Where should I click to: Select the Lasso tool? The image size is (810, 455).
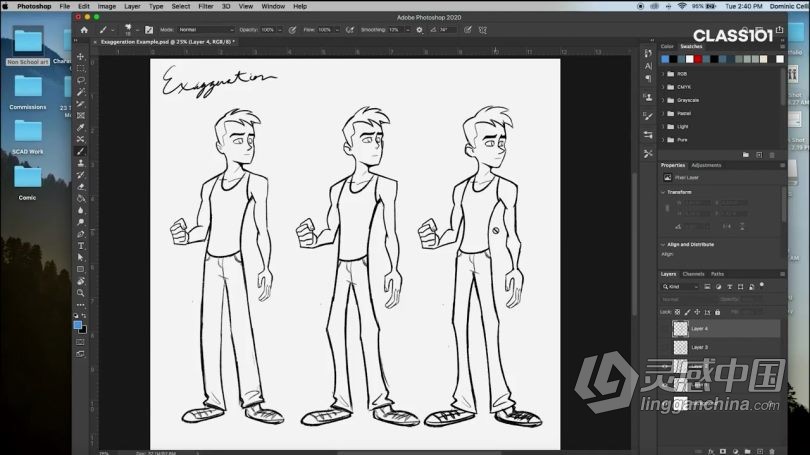(81, 80)
